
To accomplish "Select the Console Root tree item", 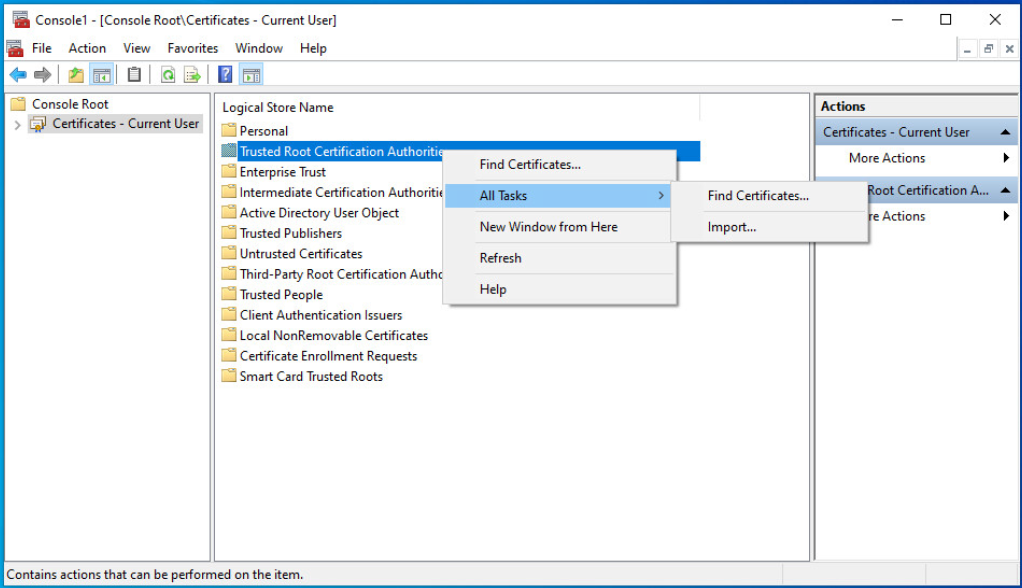I will pyautogui.click(x=70, y=104).
